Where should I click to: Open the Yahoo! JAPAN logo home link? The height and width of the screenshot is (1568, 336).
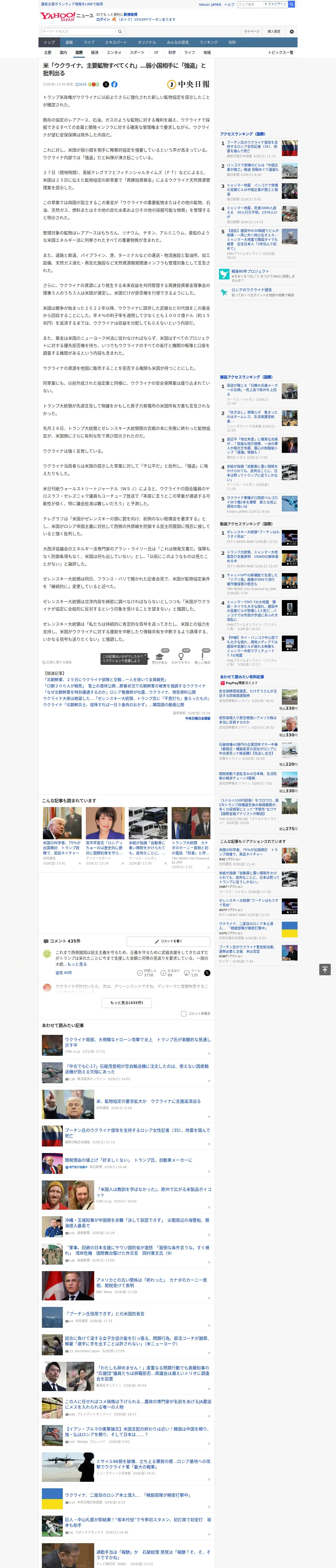58,16
